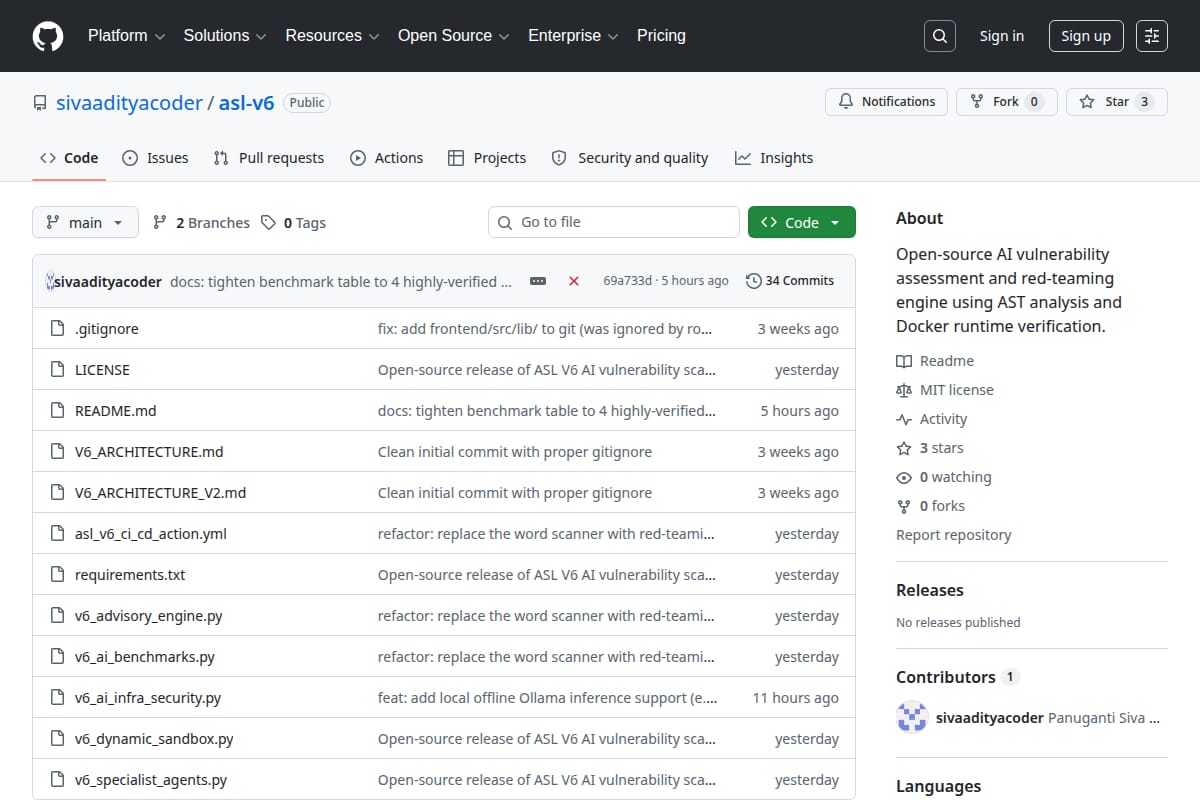Click the Sign up button
The width and height of the screenshot is (1200, 800).
[x=1086, y=36]
